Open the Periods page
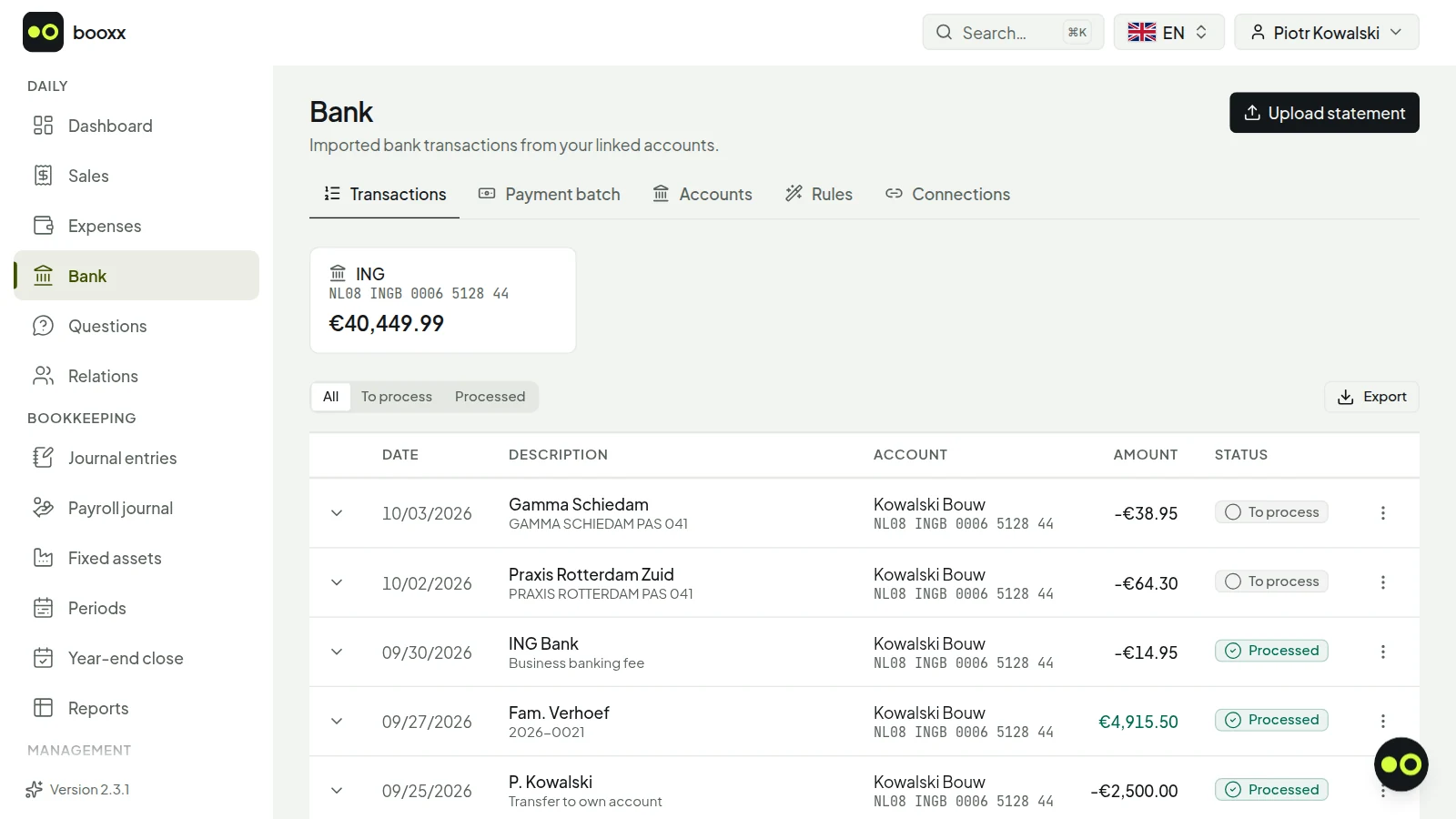Image resolution: width=1456 pixels, height=819 pixels. (x=136, y=608)
